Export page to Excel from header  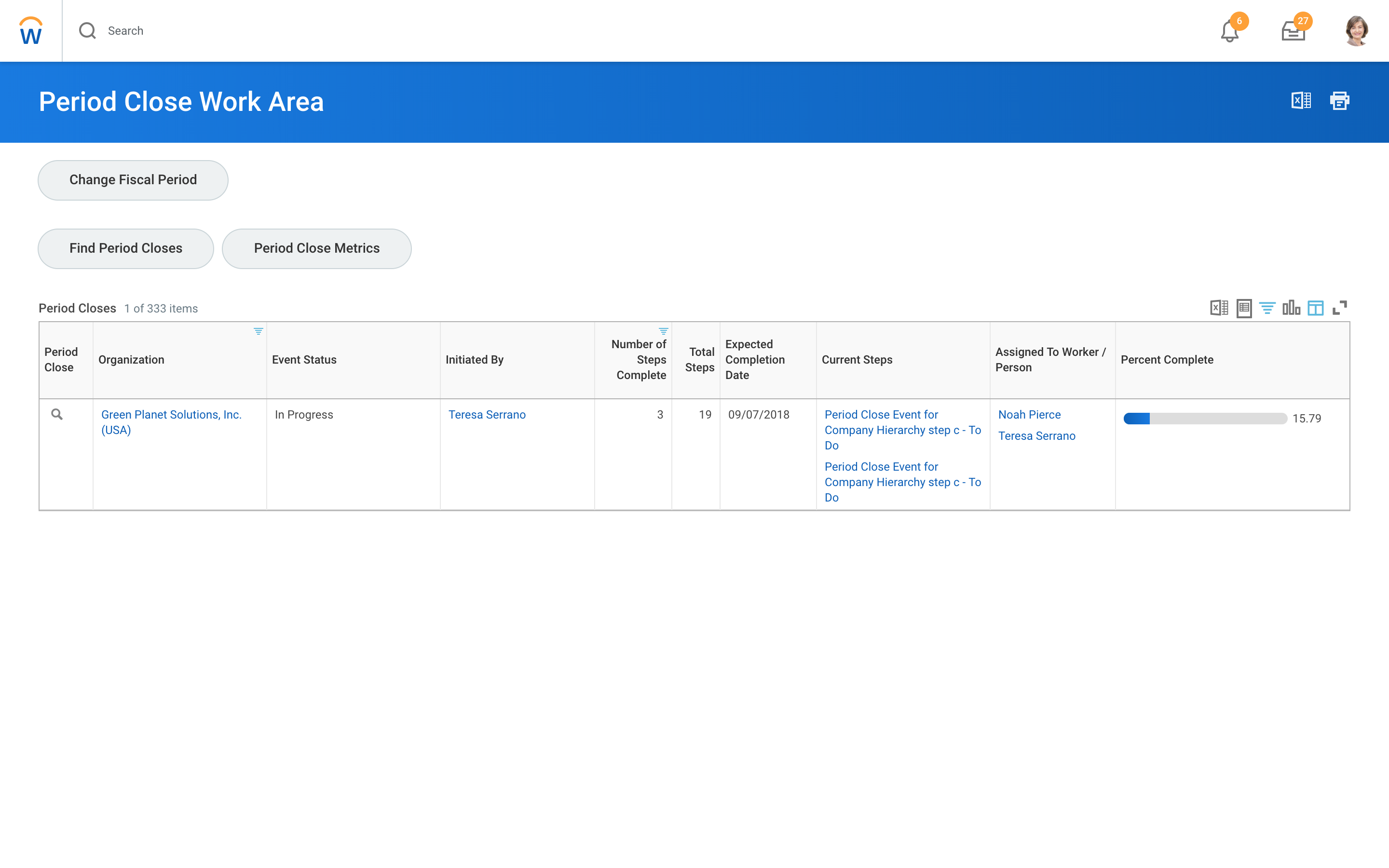[x=1301, y=100]
